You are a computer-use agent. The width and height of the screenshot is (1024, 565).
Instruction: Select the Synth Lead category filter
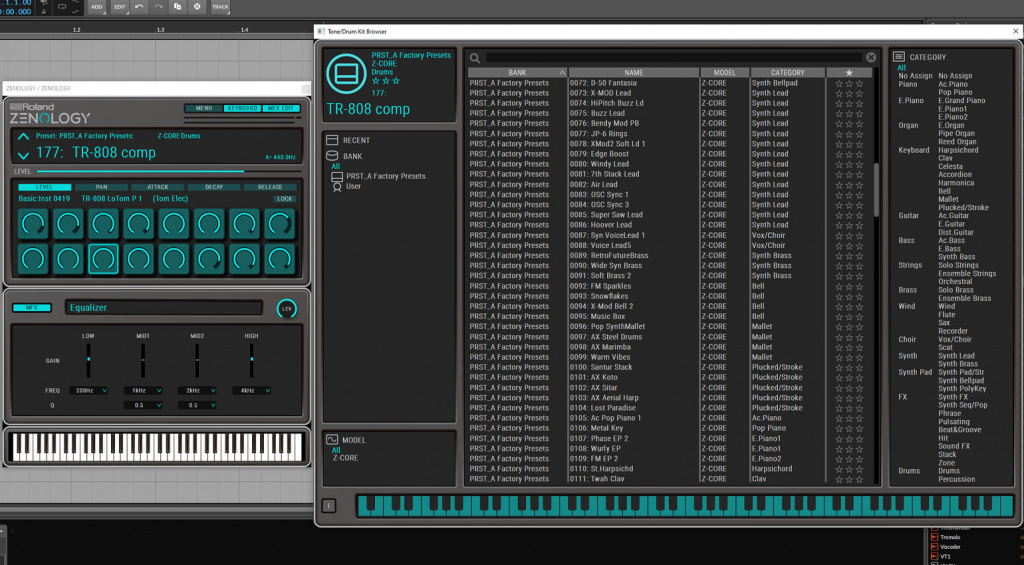957,356
